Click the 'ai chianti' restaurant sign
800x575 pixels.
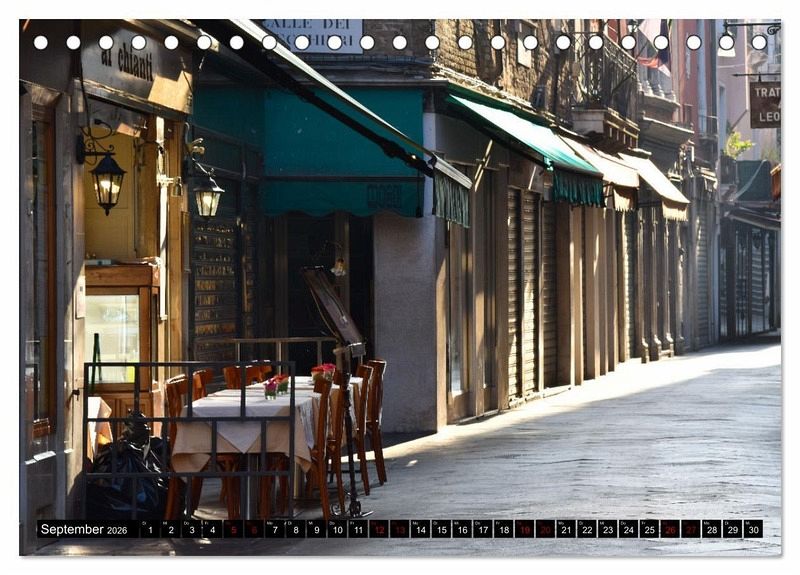click(128, 63)
